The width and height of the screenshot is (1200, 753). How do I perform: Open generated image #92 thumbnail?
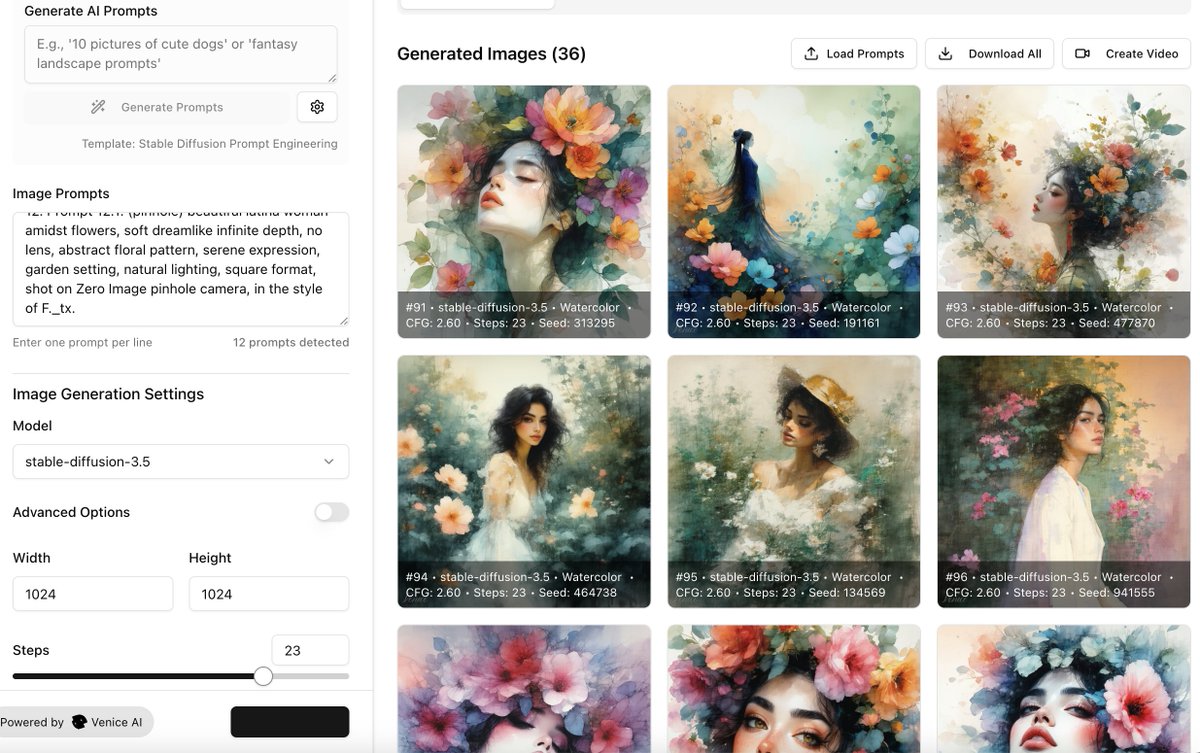tap(794, 211)
